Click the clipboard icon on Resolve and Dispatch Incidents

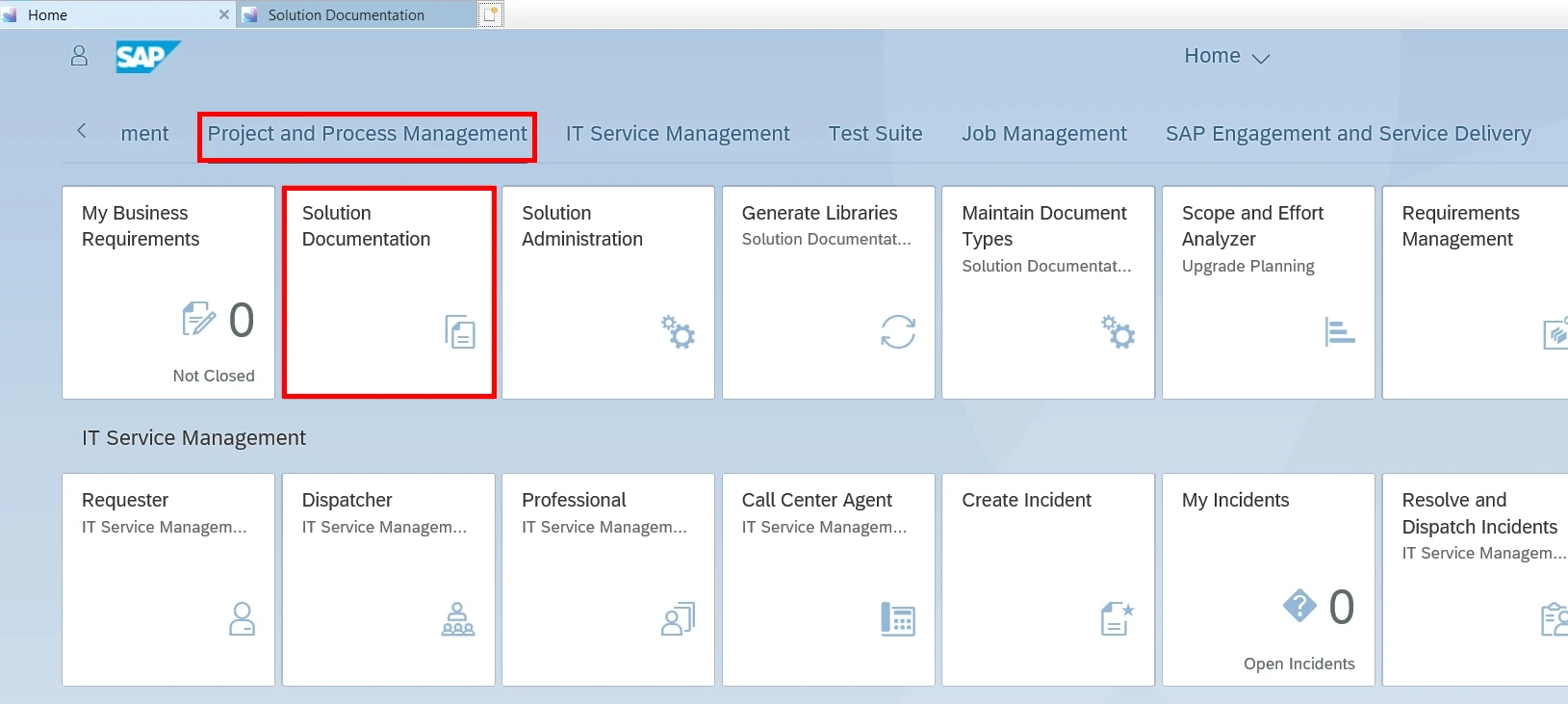(1555, 619)
